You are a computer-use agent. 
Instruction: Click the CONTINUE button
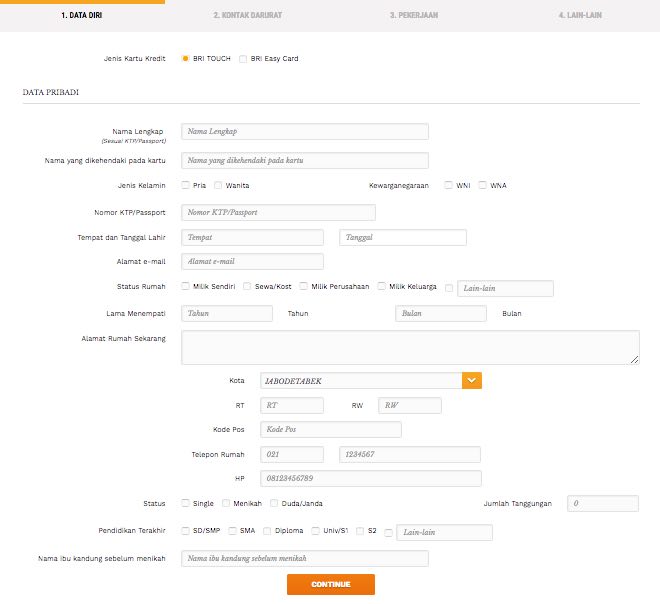pyautogui.click(x=331, y=585)
